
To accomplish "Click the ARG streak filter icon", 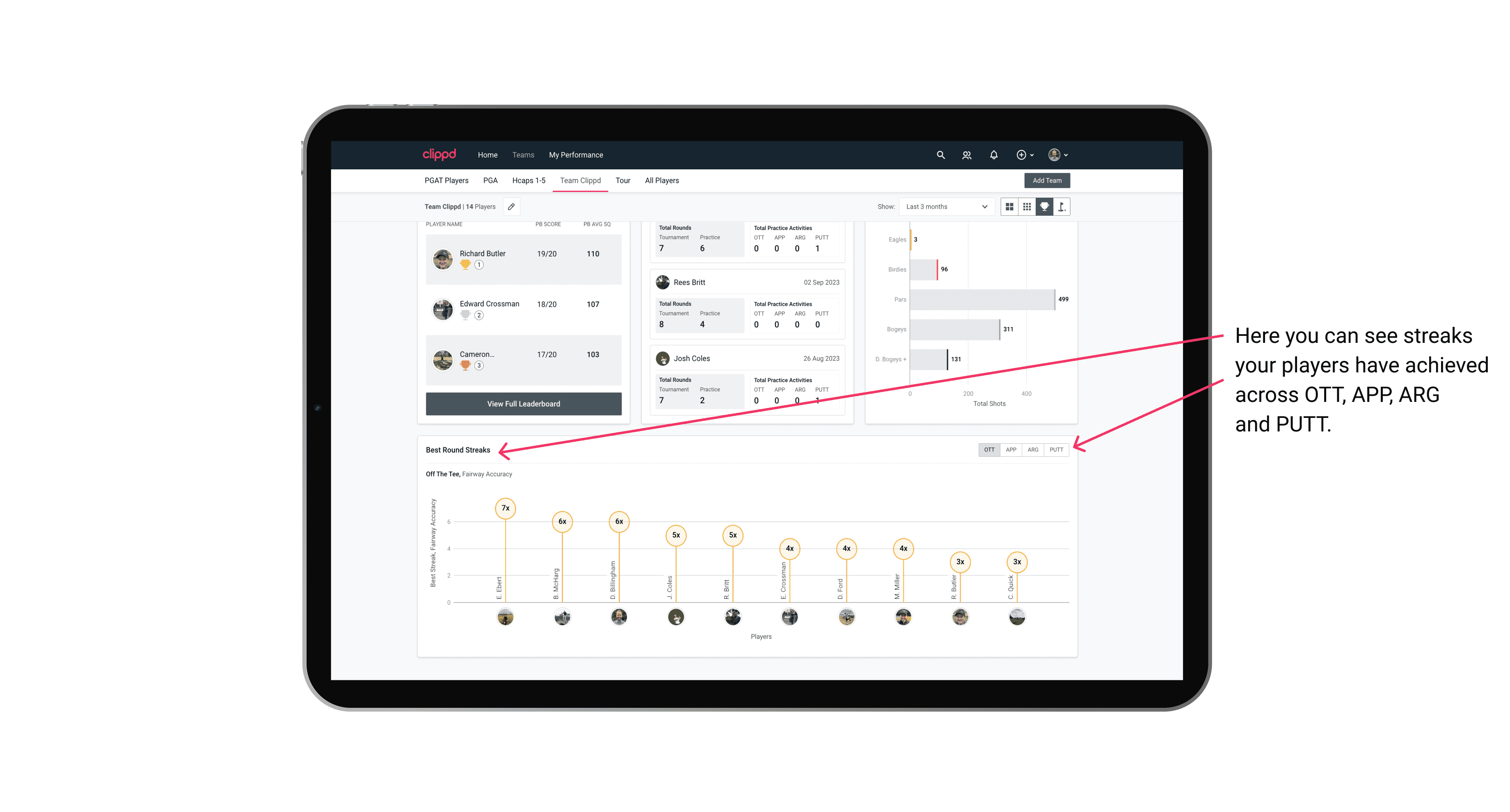I will pyautogui.click(x=1034, y=450).
